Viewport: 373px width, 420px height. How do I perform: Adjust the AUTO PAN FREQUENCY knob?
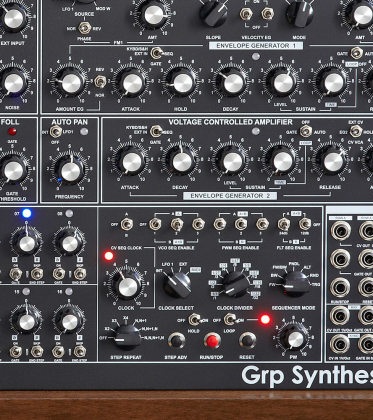[x=70, y=171]
